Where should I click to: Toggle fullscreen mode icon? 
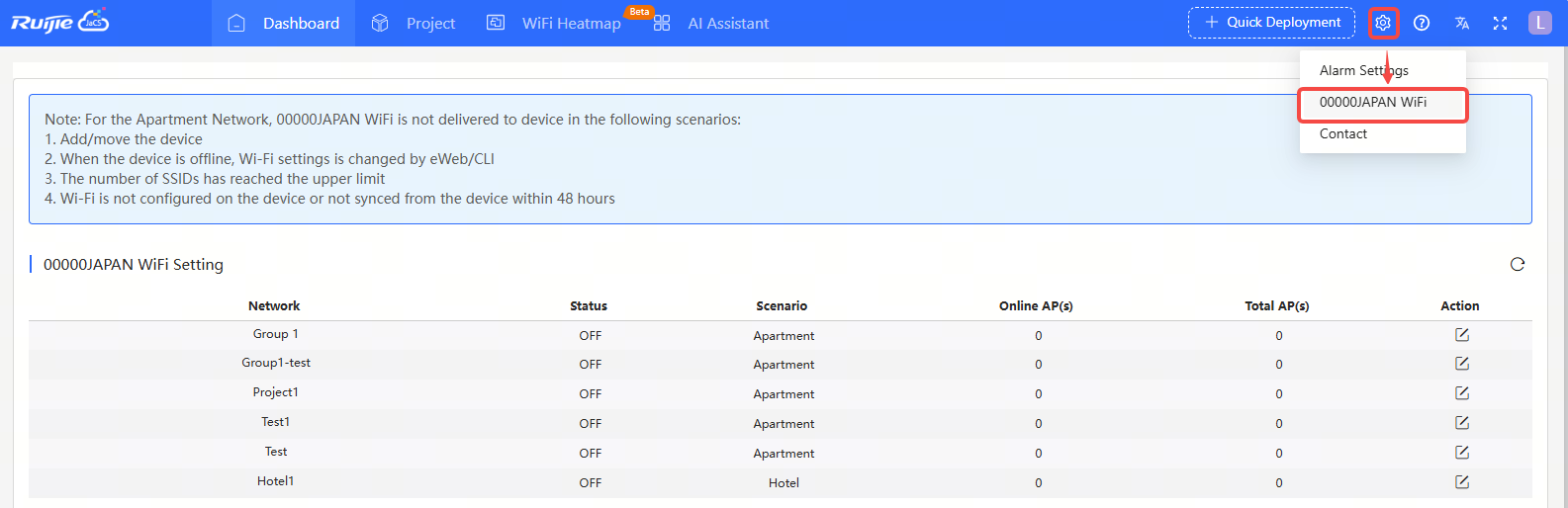point(1500,23)
